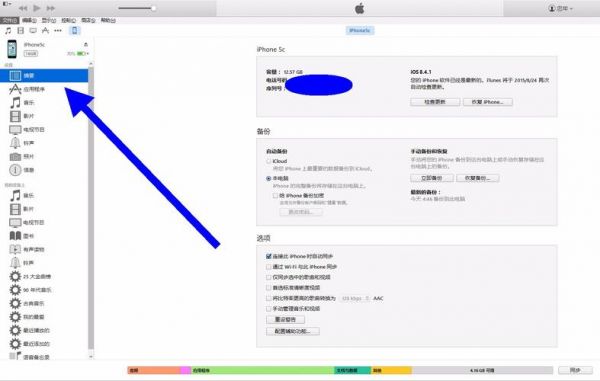Open the account dropdown at top right
This screenshot has width=600, height=381.
point(561,8)
